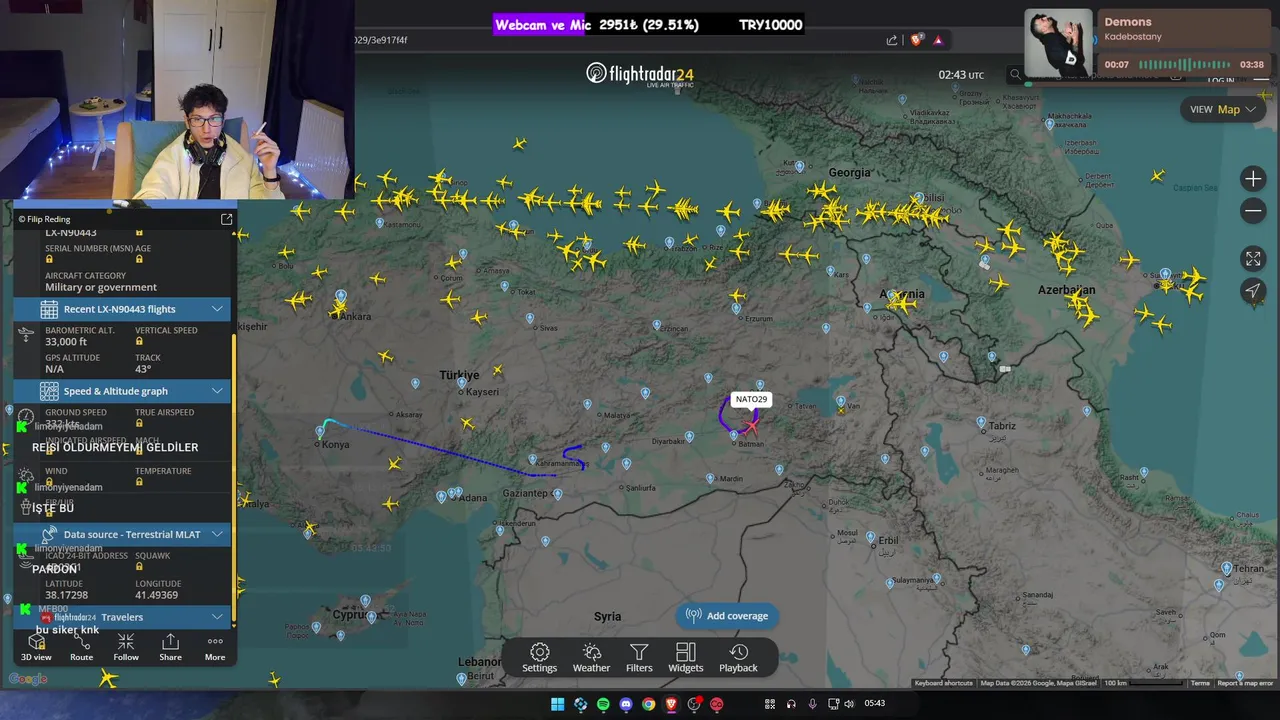Click the Gaziantep city label
Image resolution: width=1280 pixels, height=720 pixels.
[x=525, y=493]
